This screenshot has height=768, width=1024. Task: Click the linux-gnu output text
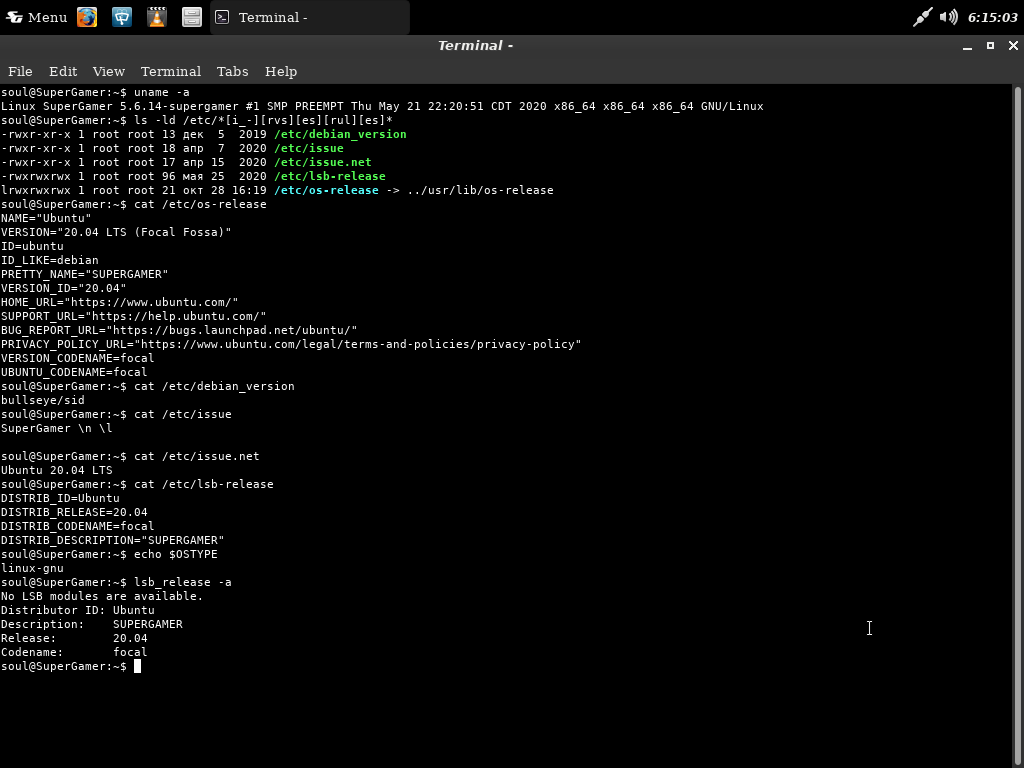(32, 568)
